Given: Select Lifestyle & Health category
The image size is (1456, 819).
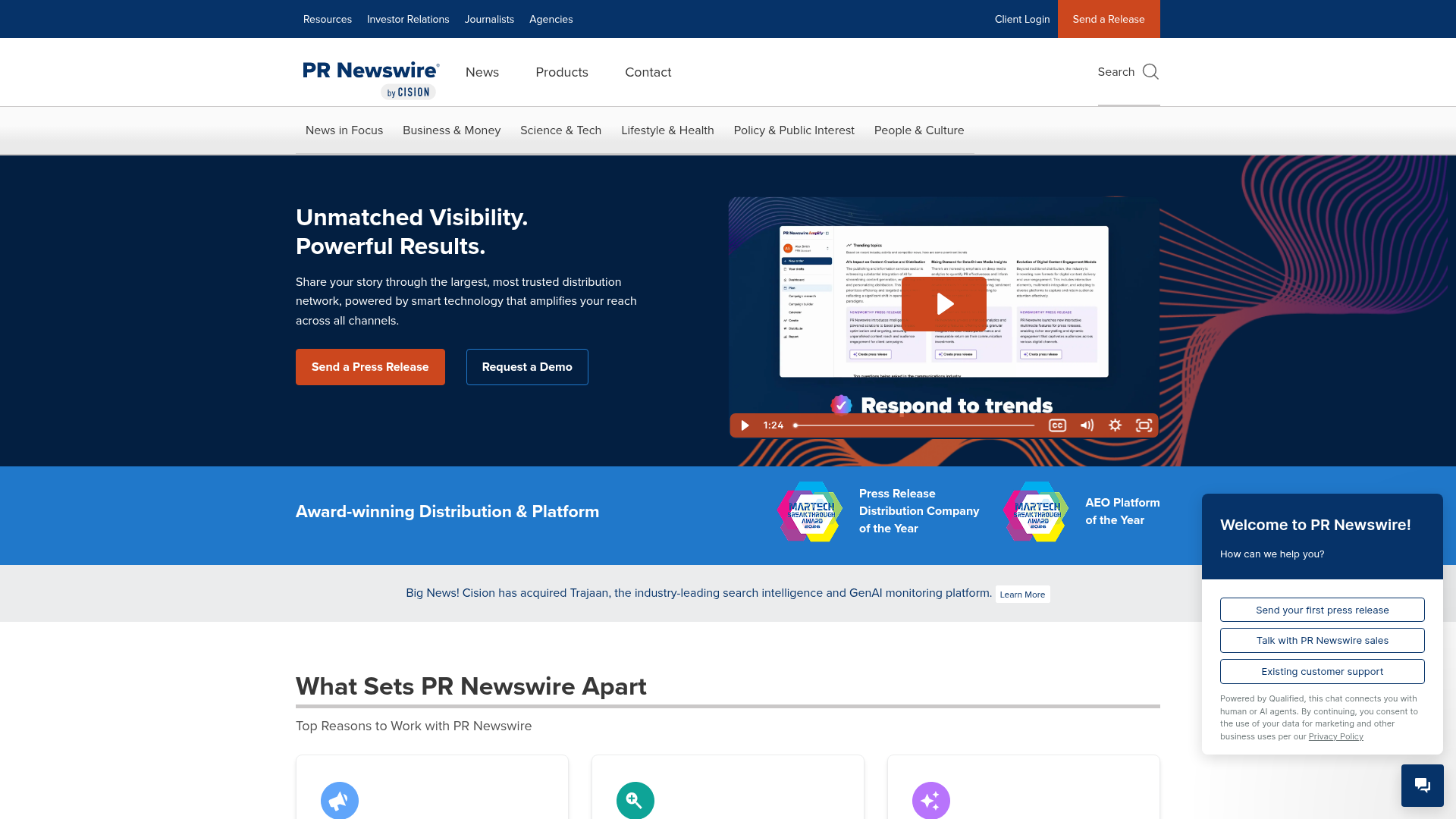Looking at the screenshot, I should point(668,130).
